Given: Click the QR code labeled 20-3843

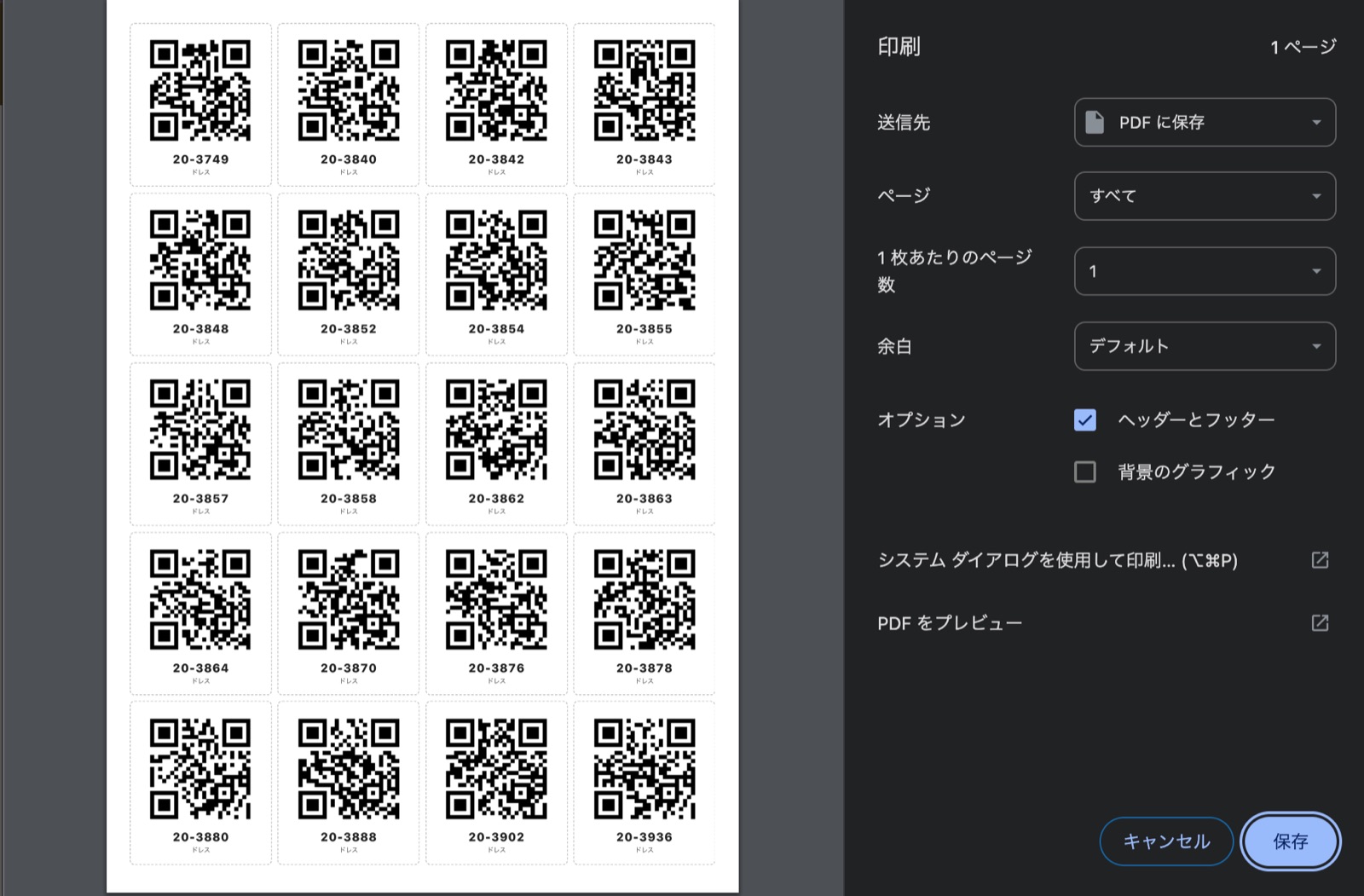Looking at the screenshot, I should 644,90.
